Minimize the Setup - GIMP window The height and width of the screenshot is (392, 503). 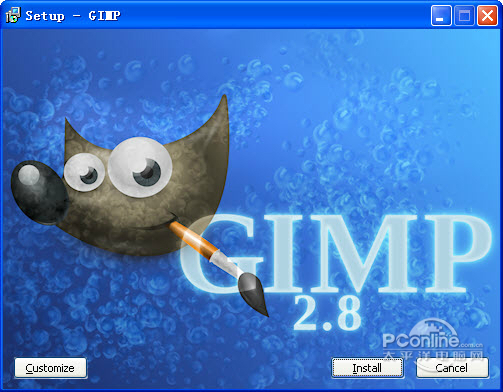441,16
